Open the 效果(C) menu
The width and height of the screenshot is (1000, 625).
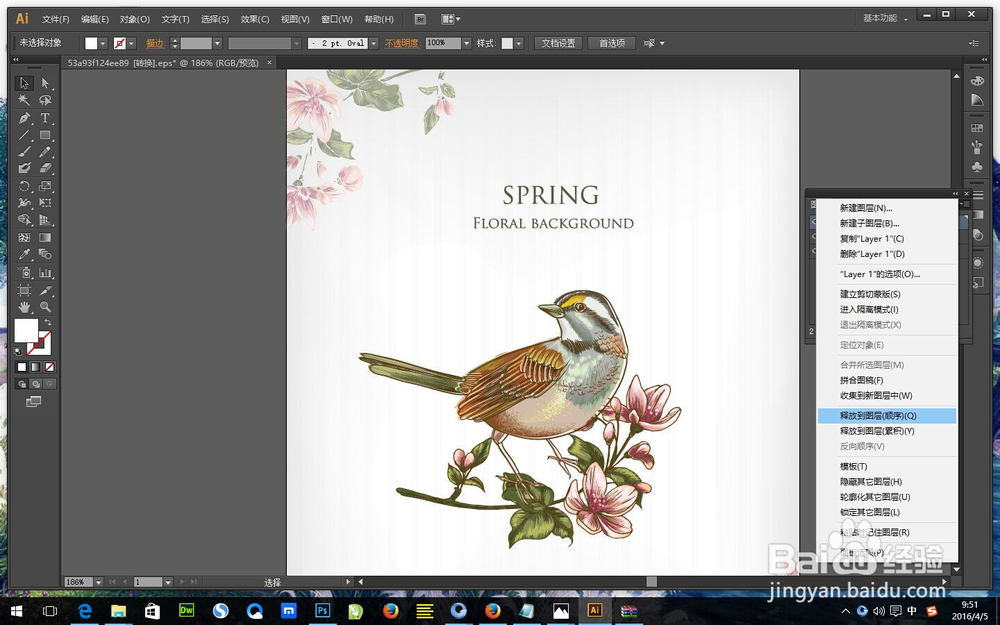pos(254,19)
